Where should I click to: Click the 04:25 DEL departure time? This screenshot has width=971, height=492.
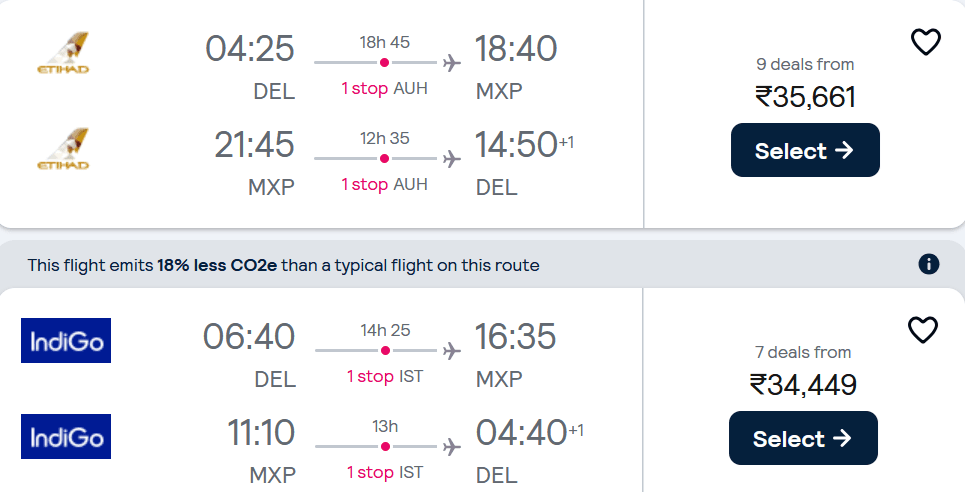point(250,49)
